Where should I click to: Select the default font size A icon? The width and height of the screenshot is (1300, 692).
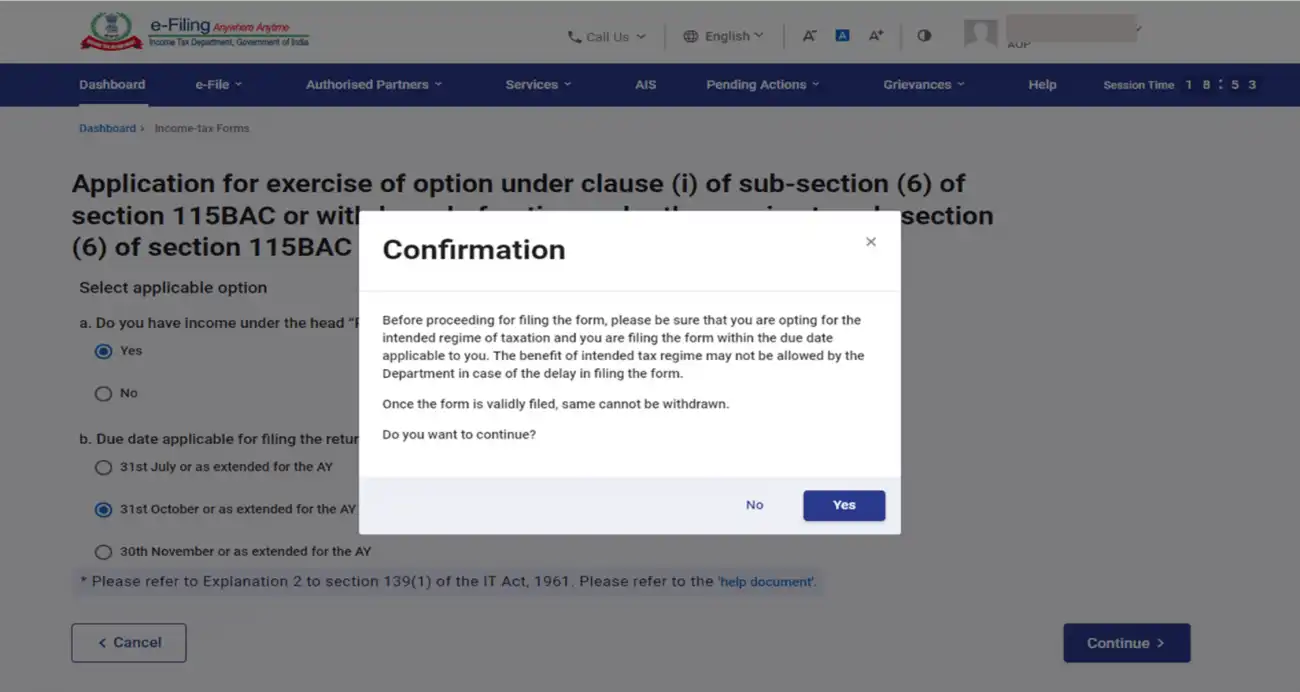842,35
